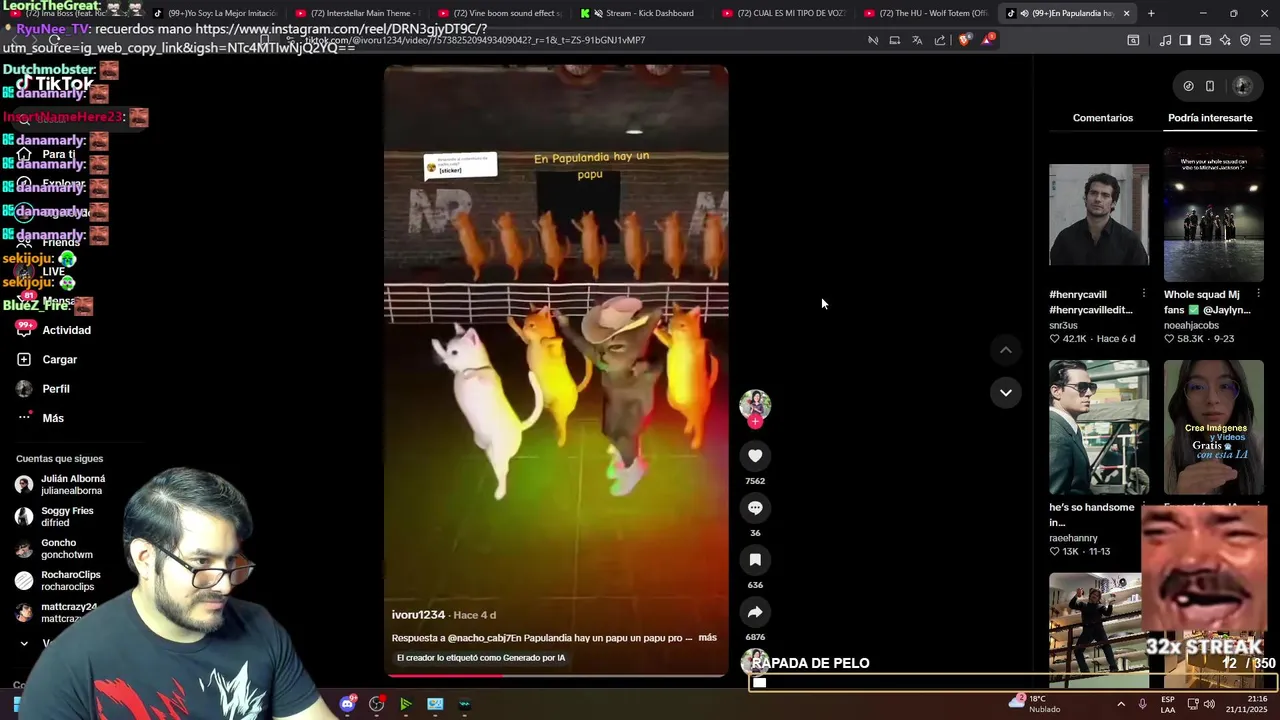1280x720 pixels.
Task: Open Crea Imágenes y Videos Gratis thumbnail
Action: [x=1214, y=427]
